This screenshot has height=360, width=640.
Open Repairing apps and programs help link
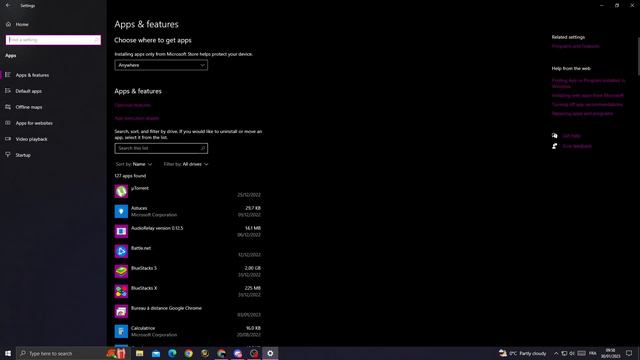[x=582, y=113]
